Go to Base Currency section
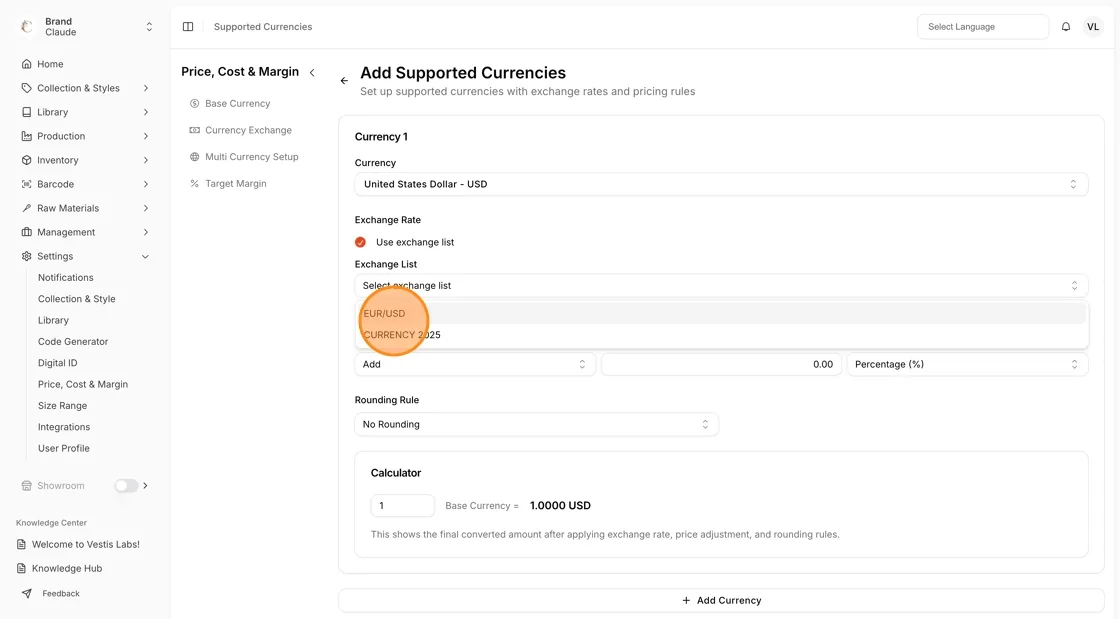This screenshot has width=1120, height=619. (237, 104)
